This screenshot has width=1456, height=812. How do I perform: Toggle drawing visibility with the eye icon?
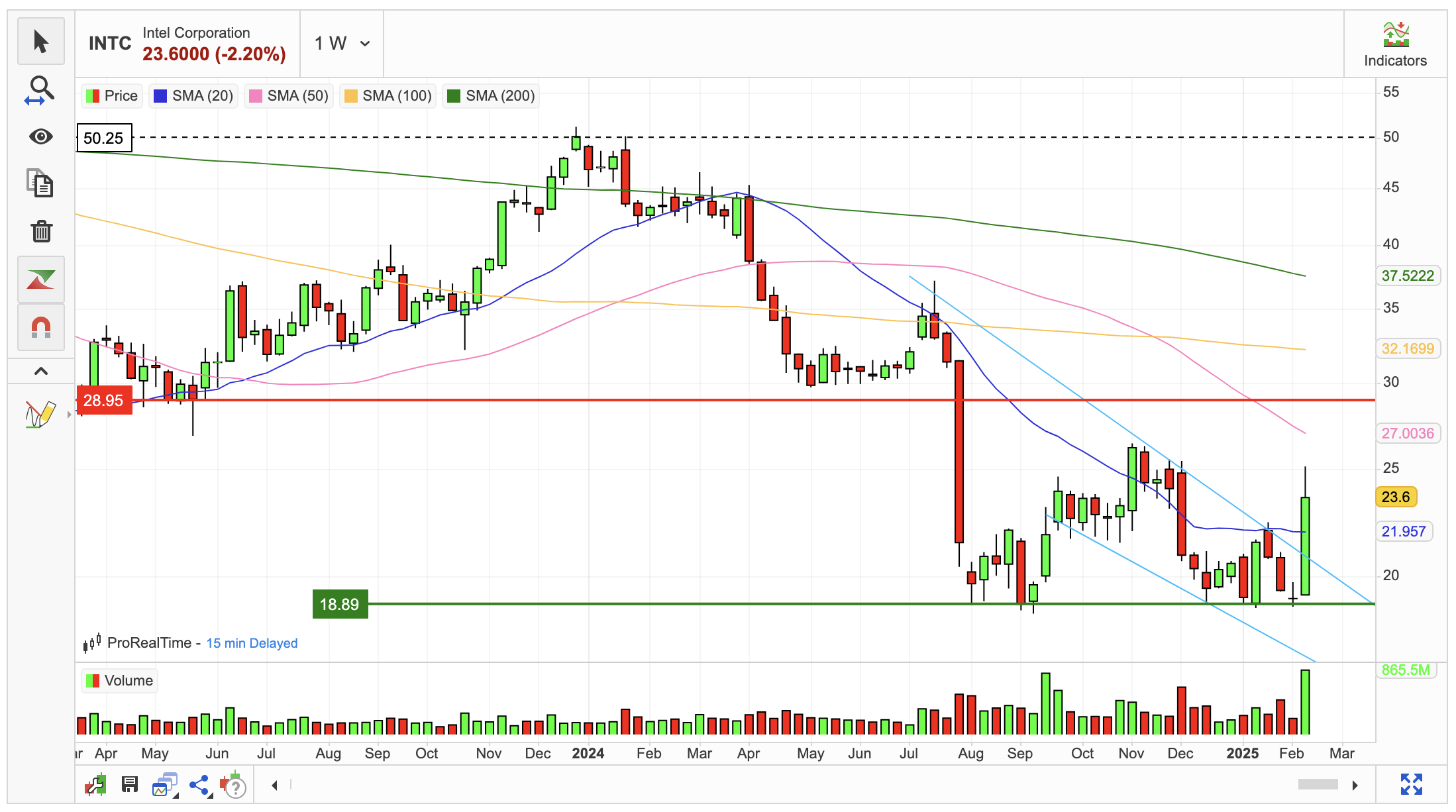coord(41,136)
